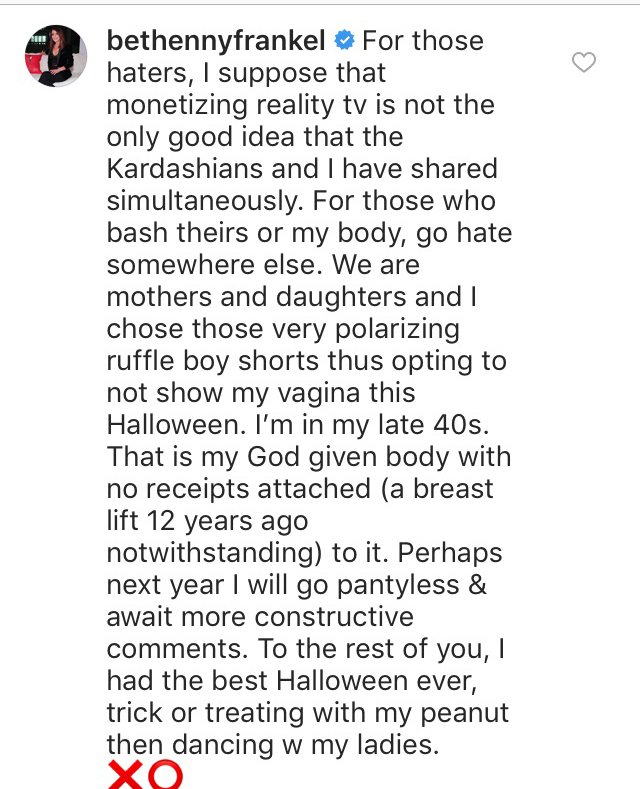Viewport: 640px width, 789px height.
Task: Click the last line "then dancing w my ladies"
Action: (273, 745)
